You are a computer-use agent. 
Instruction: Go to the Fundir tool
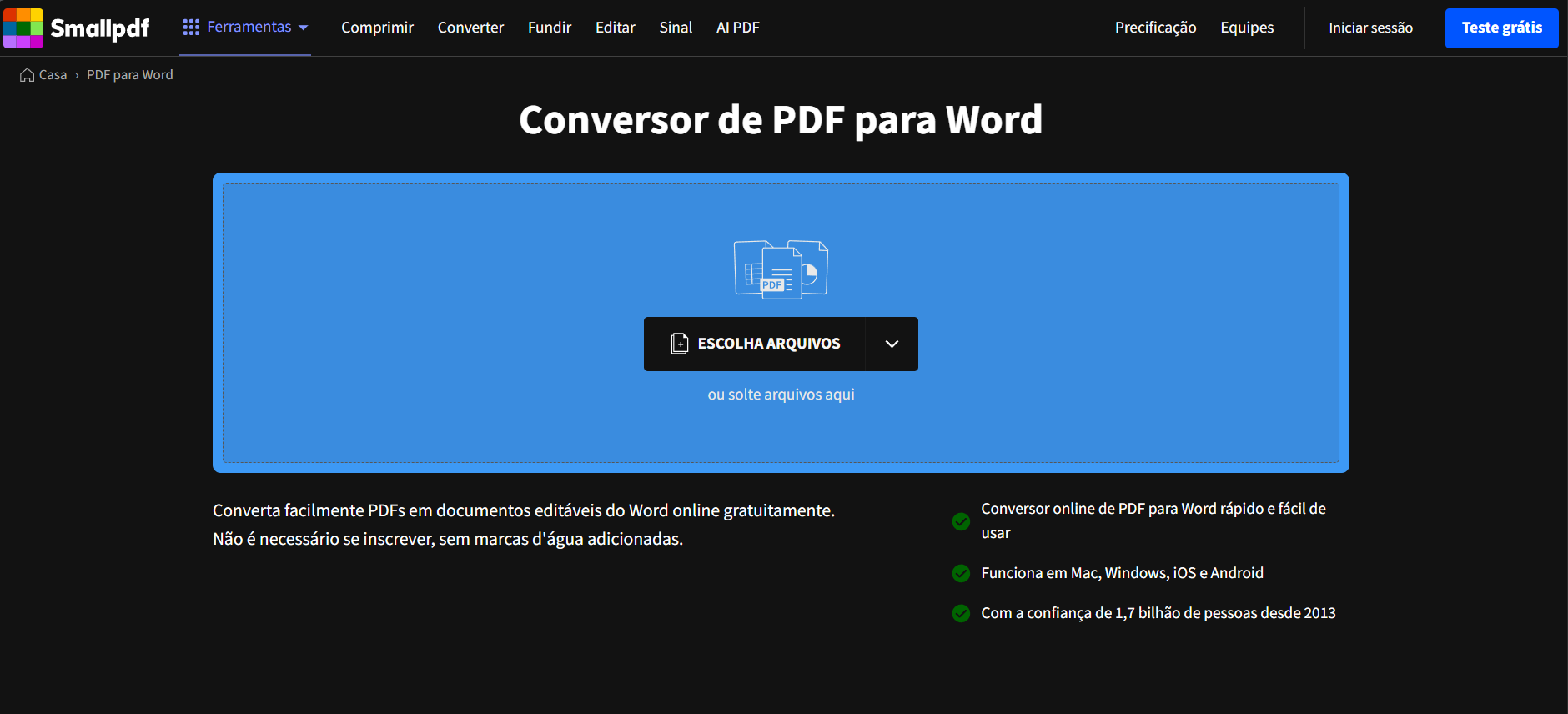(550, 28)
